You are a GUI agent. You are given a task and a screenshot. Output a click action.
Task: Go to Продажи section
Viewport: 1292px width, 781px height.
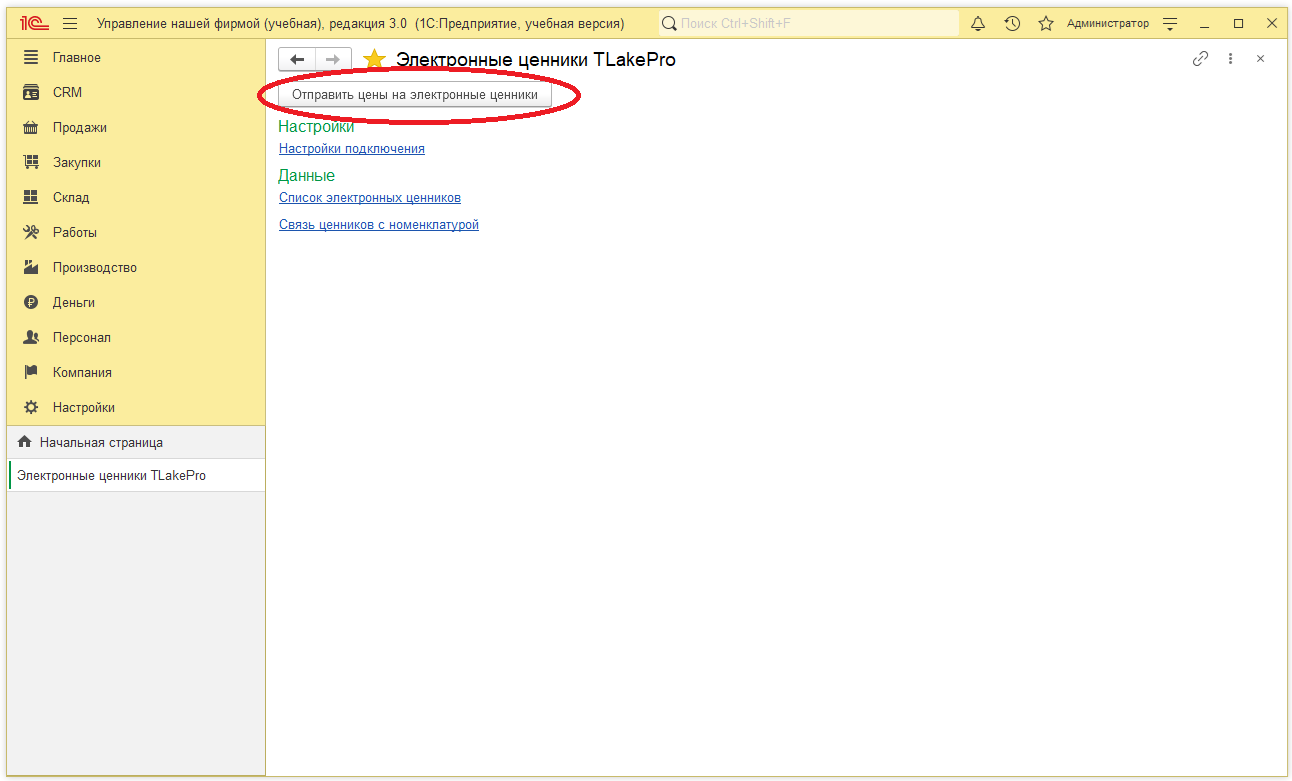click(79, 127)
